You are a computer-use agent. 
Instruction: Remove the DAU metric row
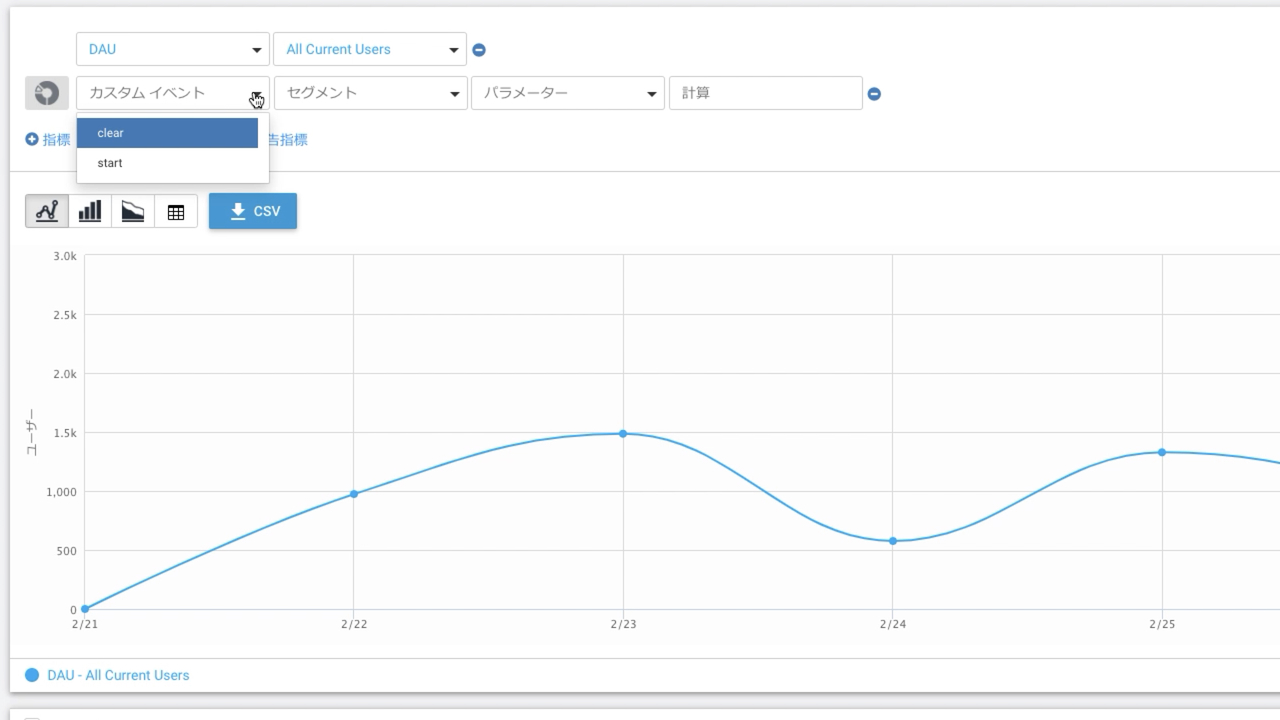(479, 50)
